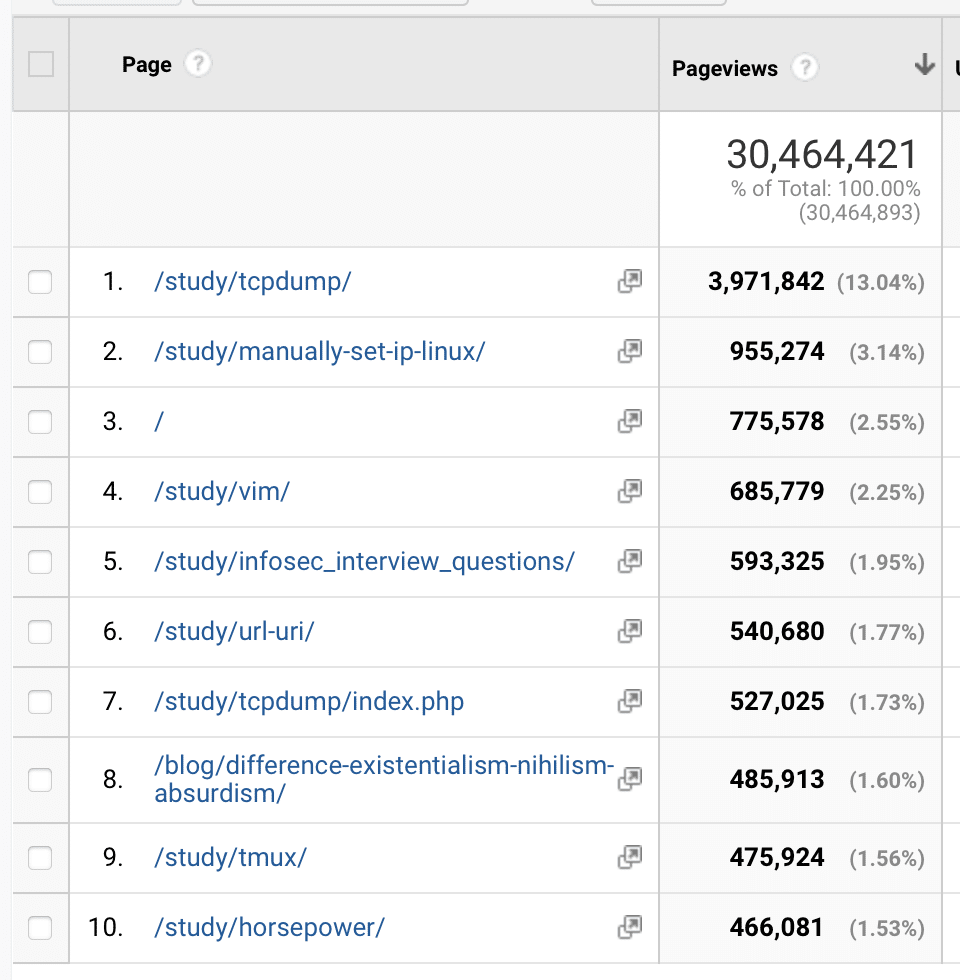960x980 pixels.
Task: Tick the checkbox for row 10 horsepower
Action: click(x=40, y=928)
